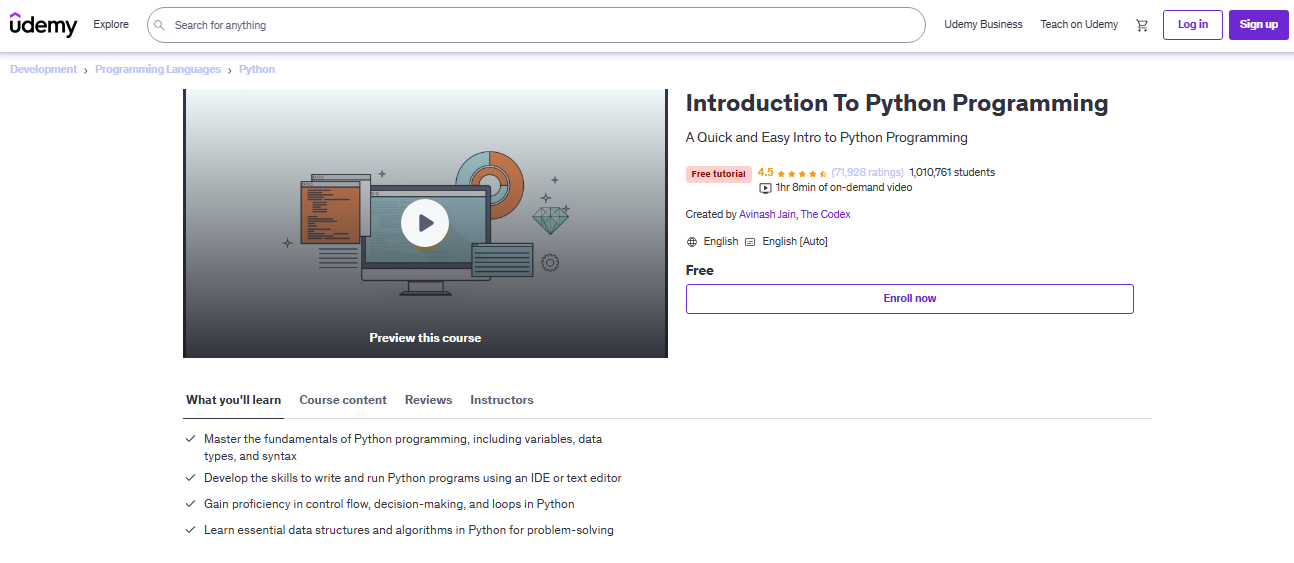View the 71,928 ratings link
Screen dimensions: 1294x563
tap(867, 173)
